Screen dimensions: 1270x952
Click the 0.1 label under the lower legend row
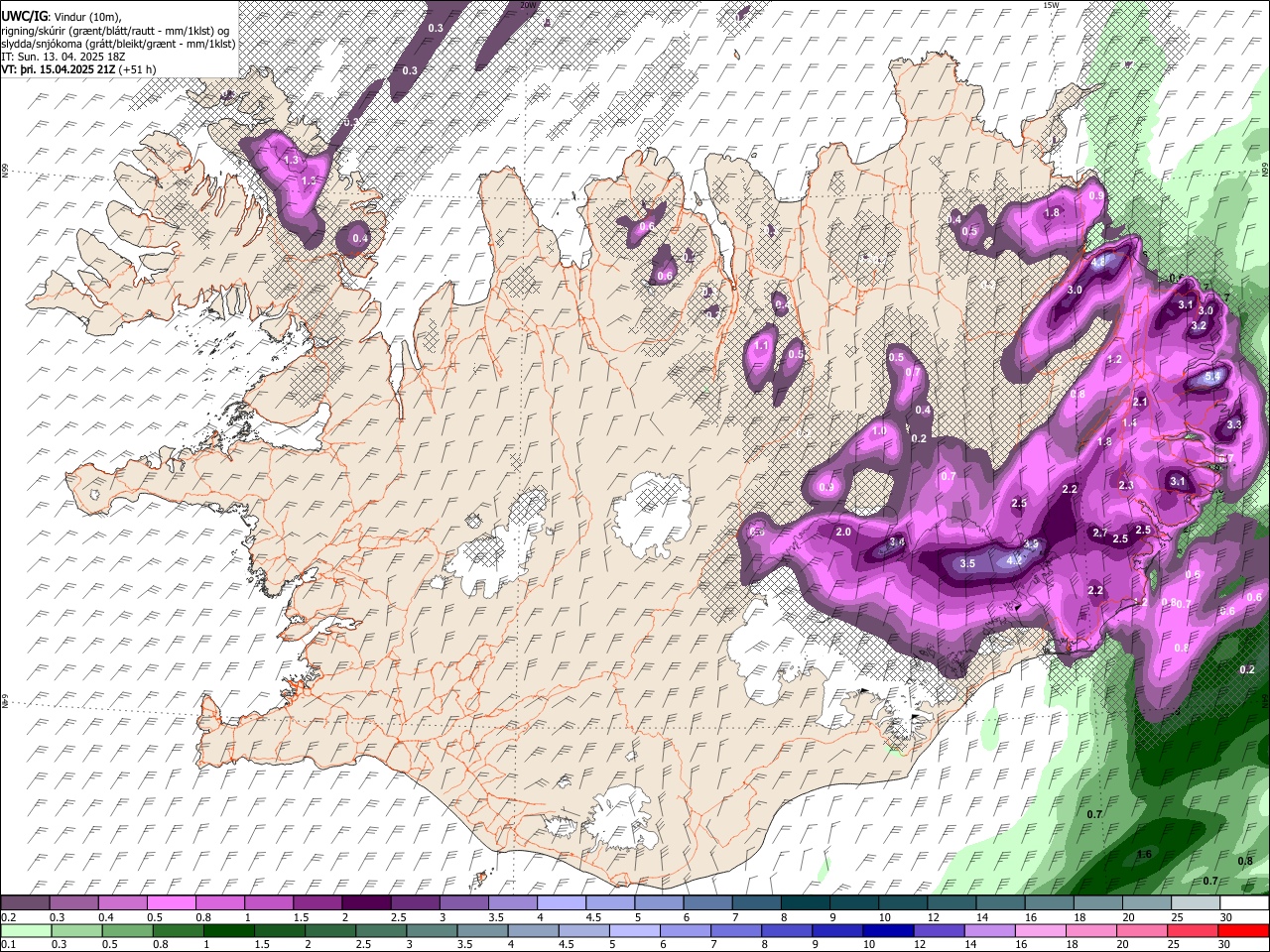pyautogui.click(x=9, y=944)
